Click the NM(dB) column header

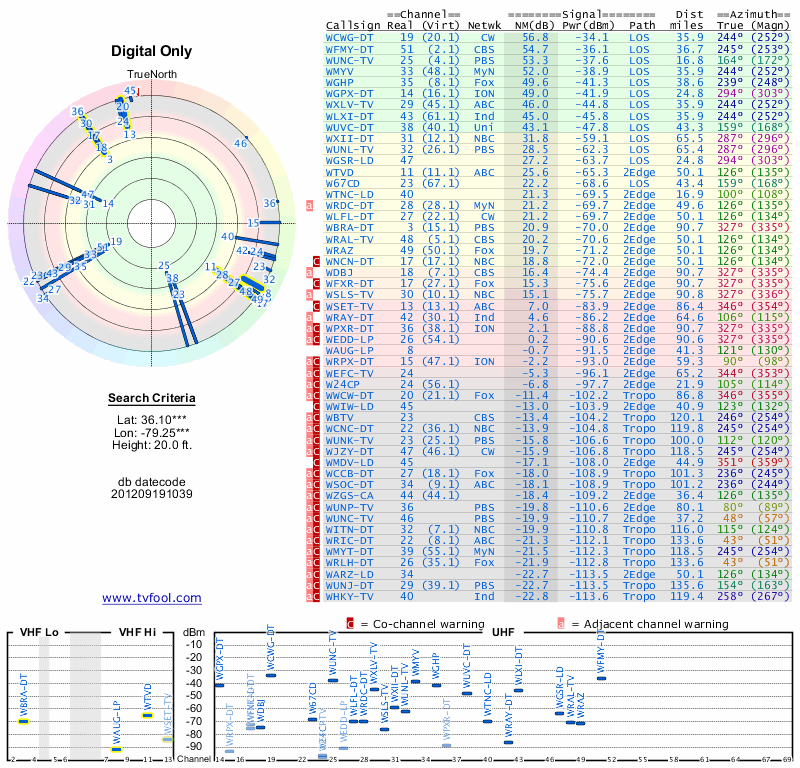point(533,26)
